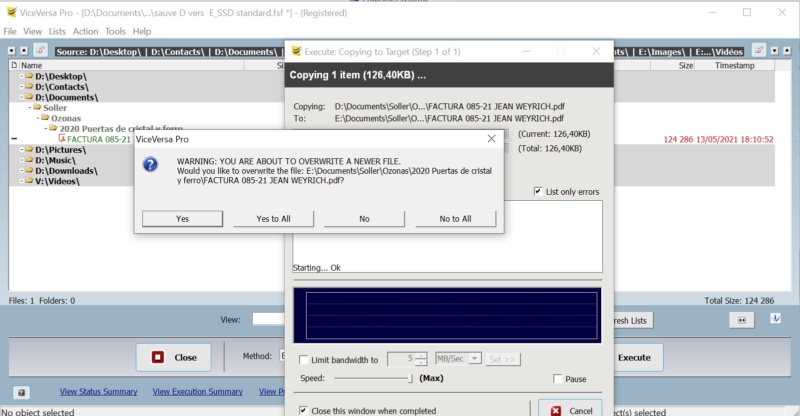Click the Name column header
Image resolution: width=800 pixels, height=416 pixels.
pyautogui.click(x=131, y=65)
